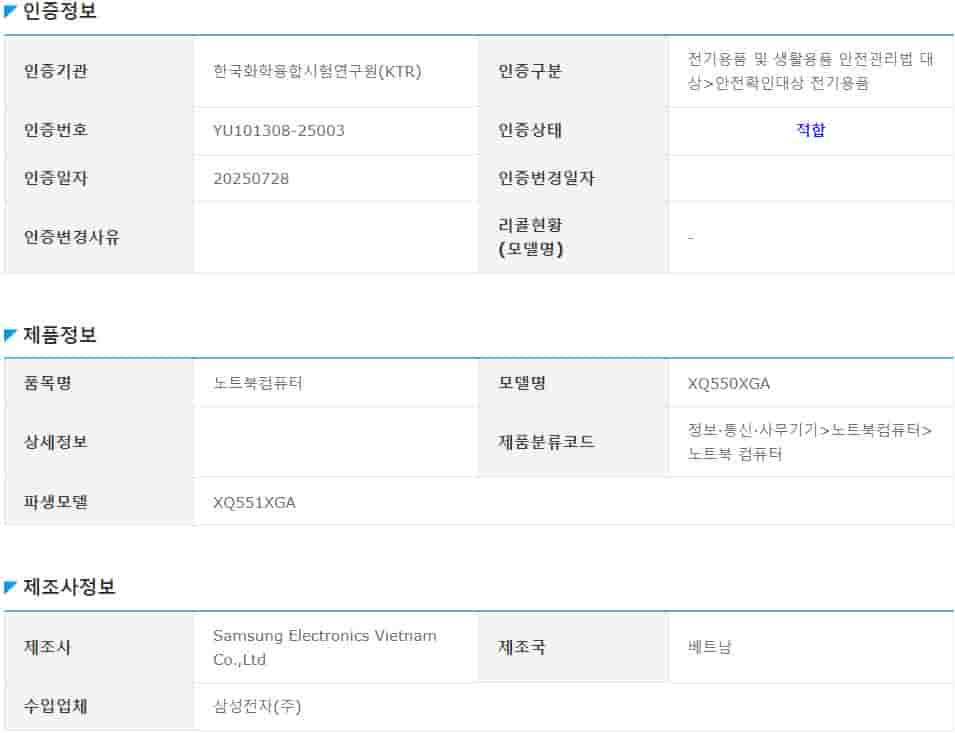Viewport: 955px width, 733px height.
Task: Click the certification date 20250728
Action: click(x=251, y=178)
